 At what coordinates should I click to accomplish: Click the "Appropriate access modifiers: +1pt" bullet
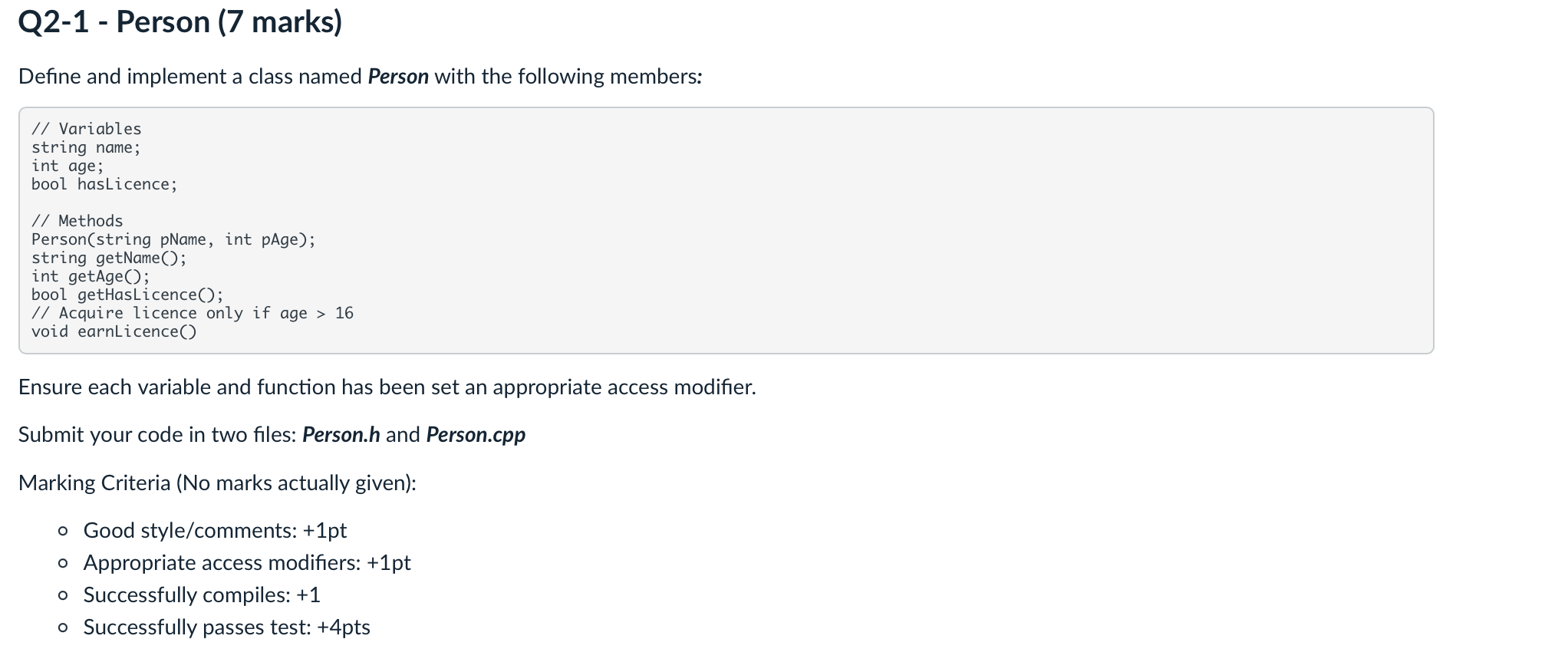247,562
